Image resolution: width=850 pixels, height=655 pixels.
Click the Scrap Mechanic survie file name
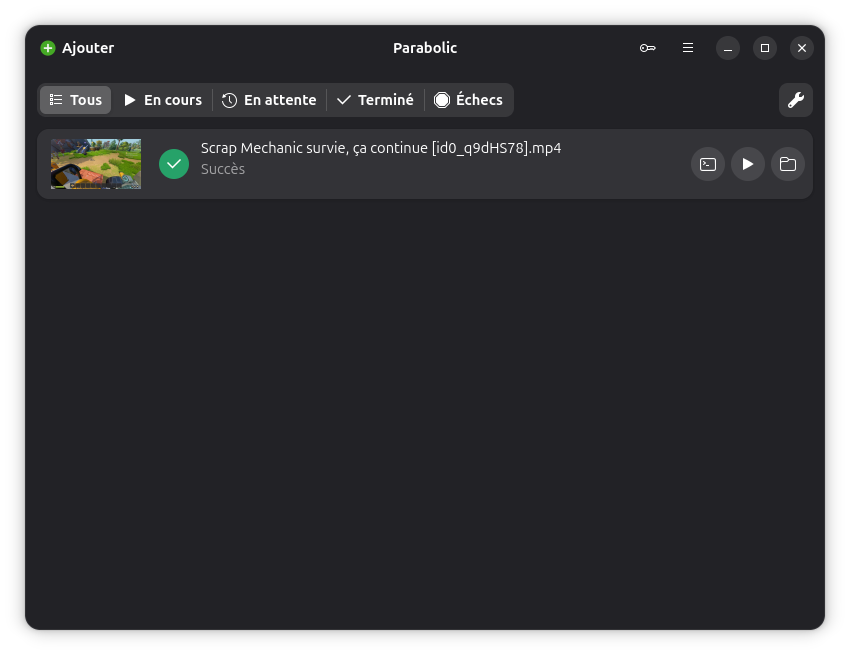coord(381,148)
